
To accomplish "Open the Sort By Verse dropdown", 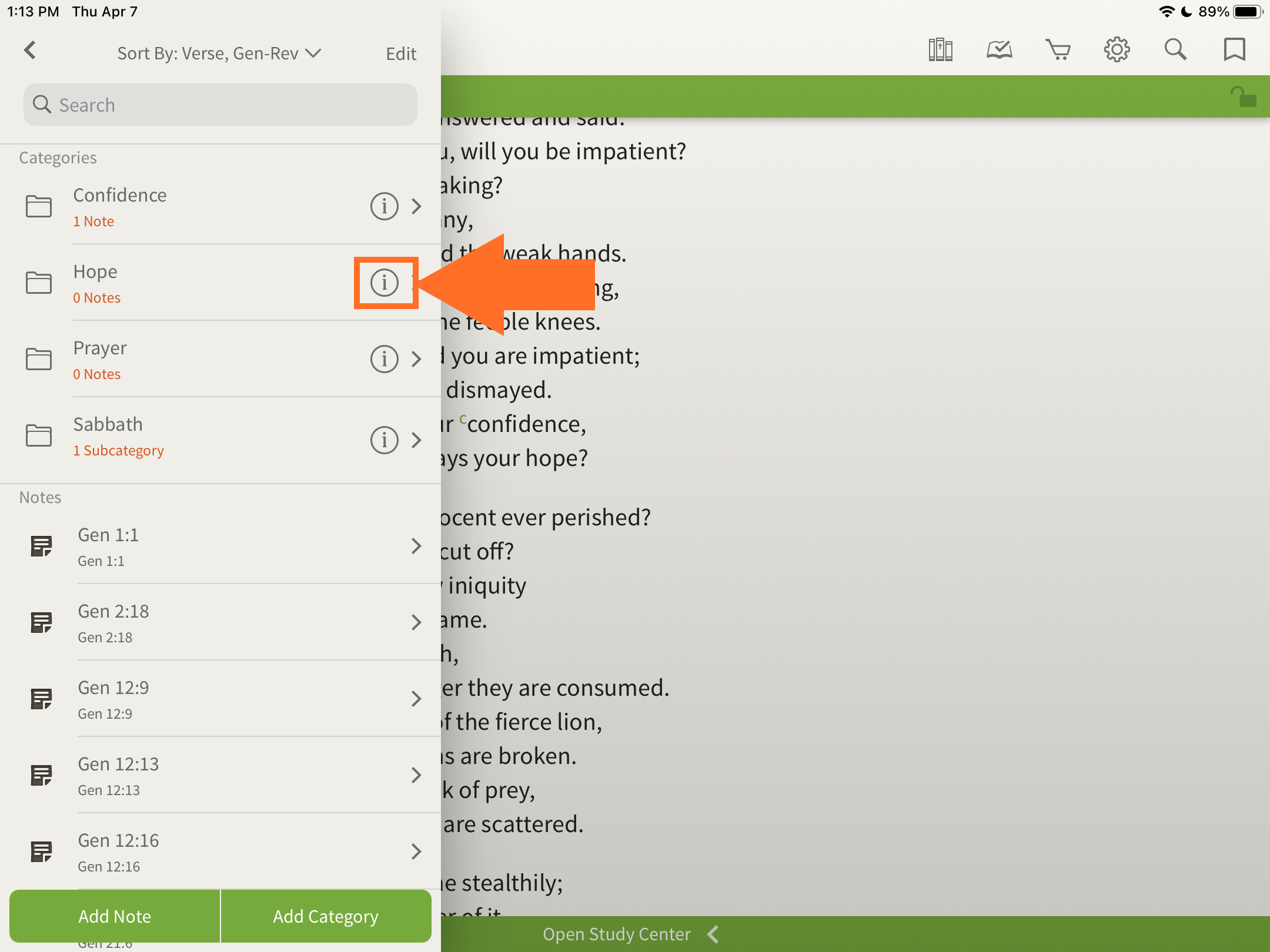I will coord(219,53).
